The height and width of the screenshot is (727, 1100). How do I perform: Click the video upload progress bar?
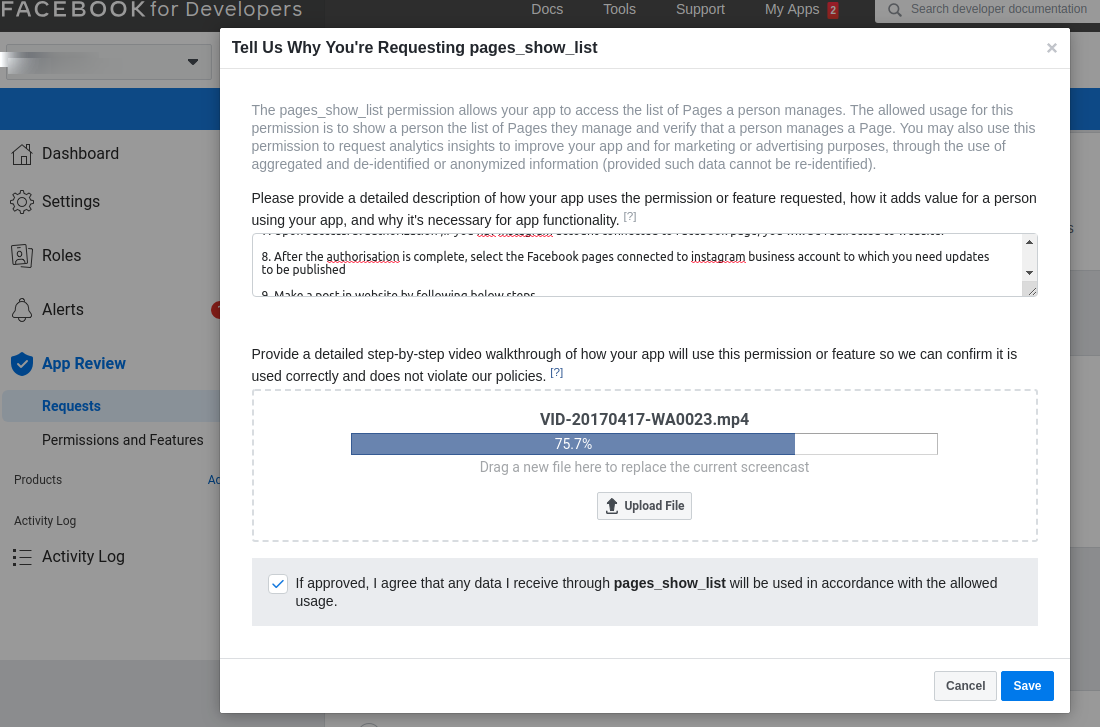[644, 444]
